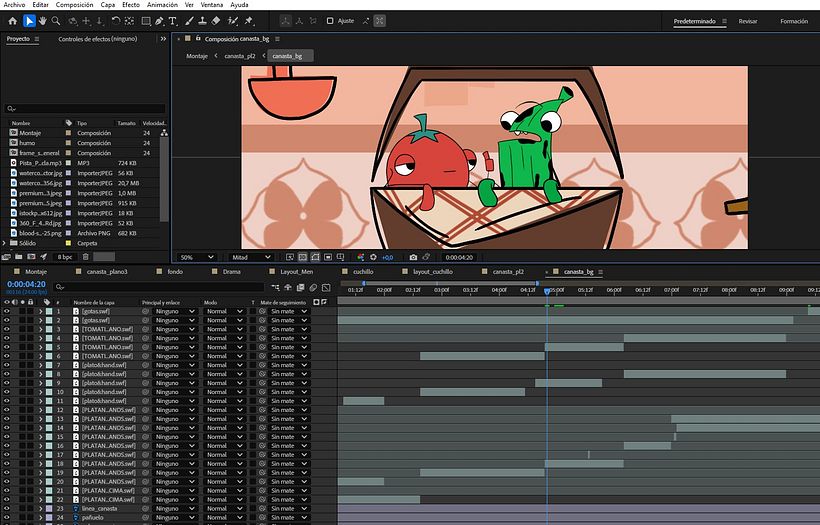Open layer 1 Ninguno parent dropdown
This screenshot has width=820, height=525.
pyautogui.click(x=175, y=311)
